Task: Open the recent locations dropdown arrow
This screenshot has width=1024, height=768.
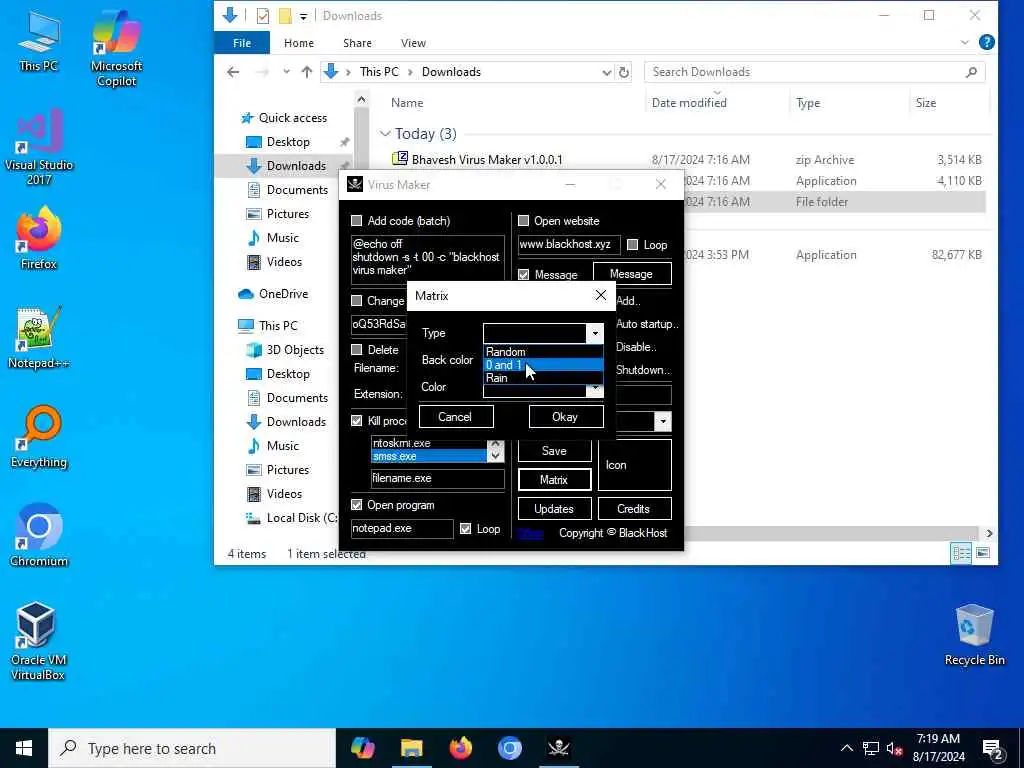Action: point(286,72)
